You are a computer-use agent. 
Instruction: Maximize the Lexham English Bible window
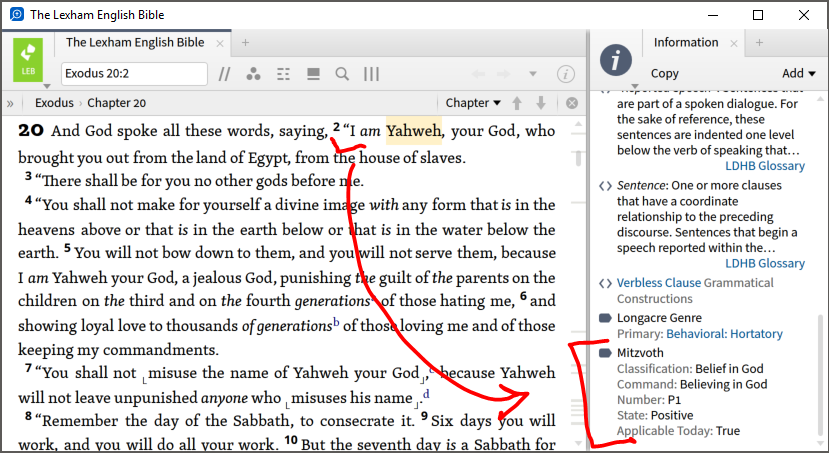[758, 15]
